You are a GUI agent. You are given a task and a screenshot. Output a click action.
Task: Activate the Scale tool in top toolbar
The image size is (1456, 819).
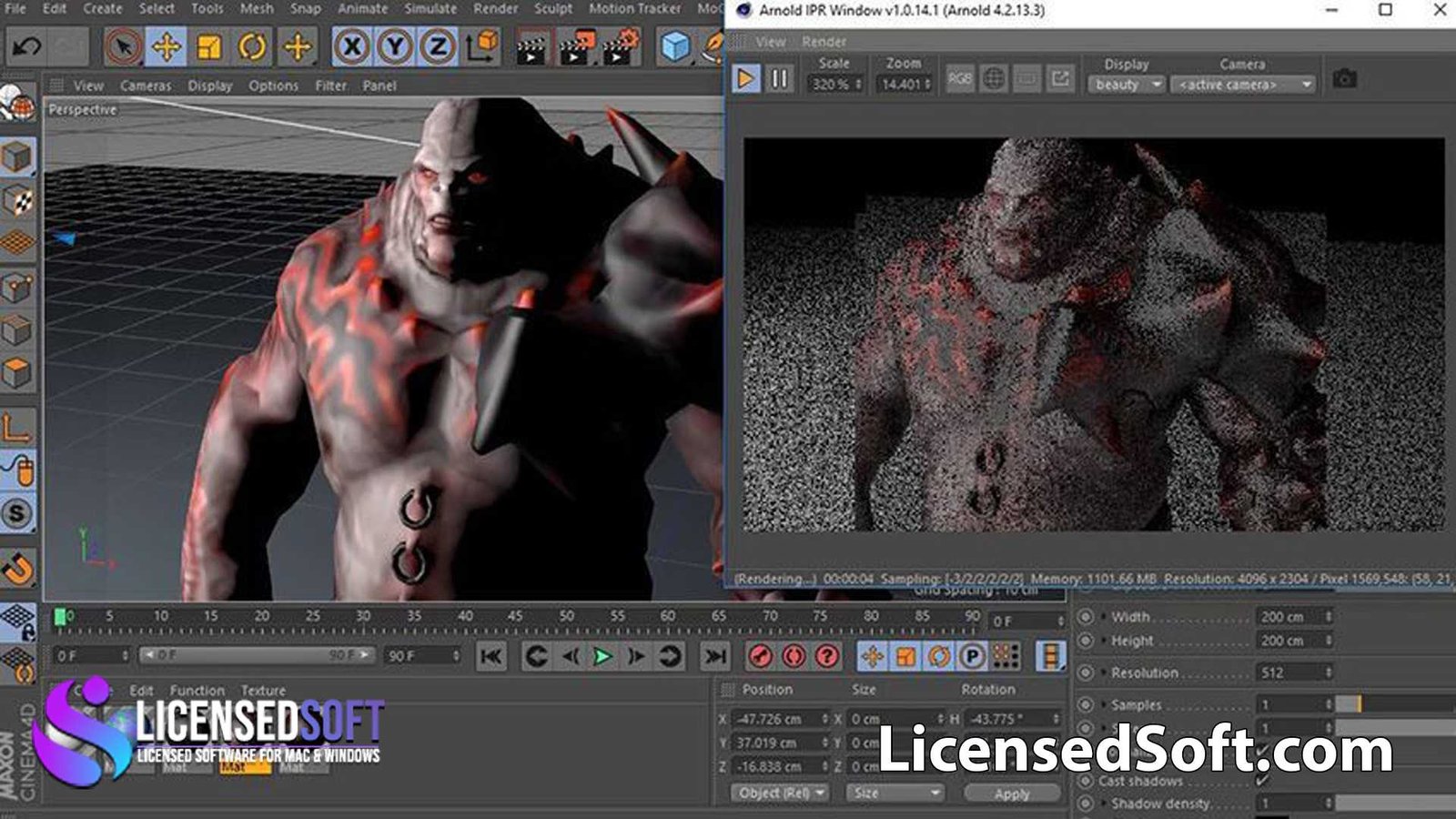pyautogui.click(x=209, y=46)
